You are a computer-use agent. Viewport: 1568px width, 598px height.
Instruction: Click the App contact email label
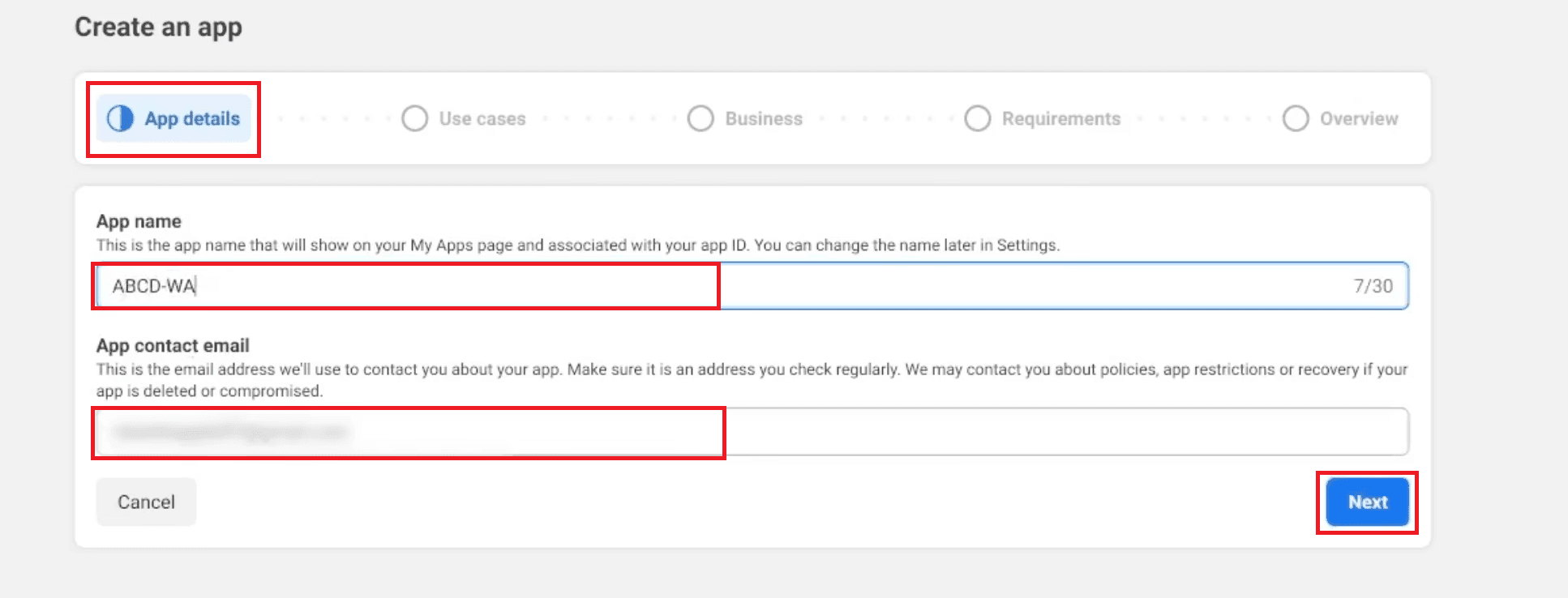click(x=173, y=345)
